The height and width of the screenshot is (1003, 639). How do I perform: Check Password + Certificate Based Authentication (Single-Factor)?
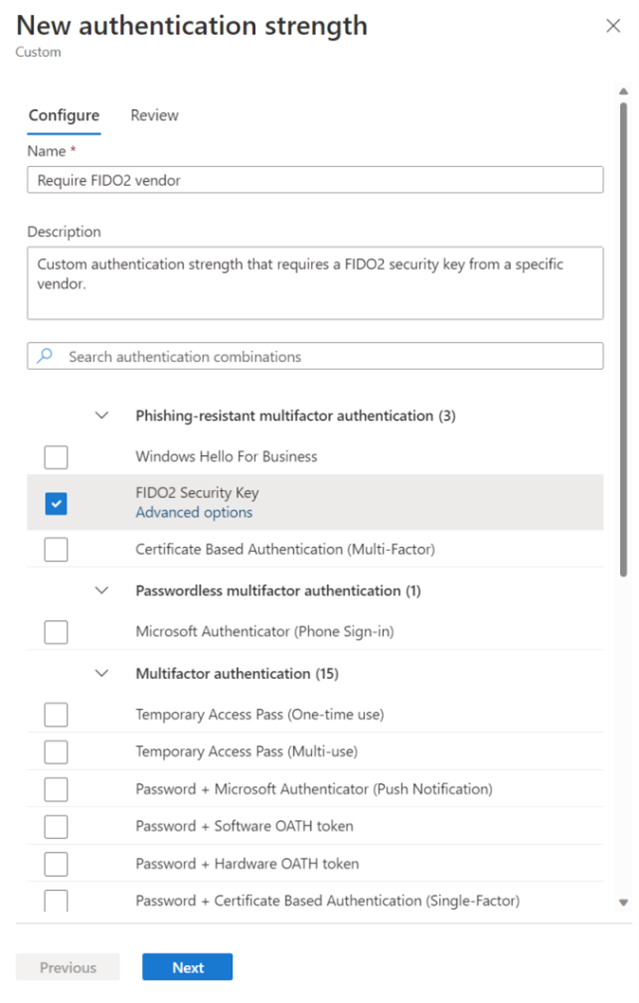[x=56, y=901]
